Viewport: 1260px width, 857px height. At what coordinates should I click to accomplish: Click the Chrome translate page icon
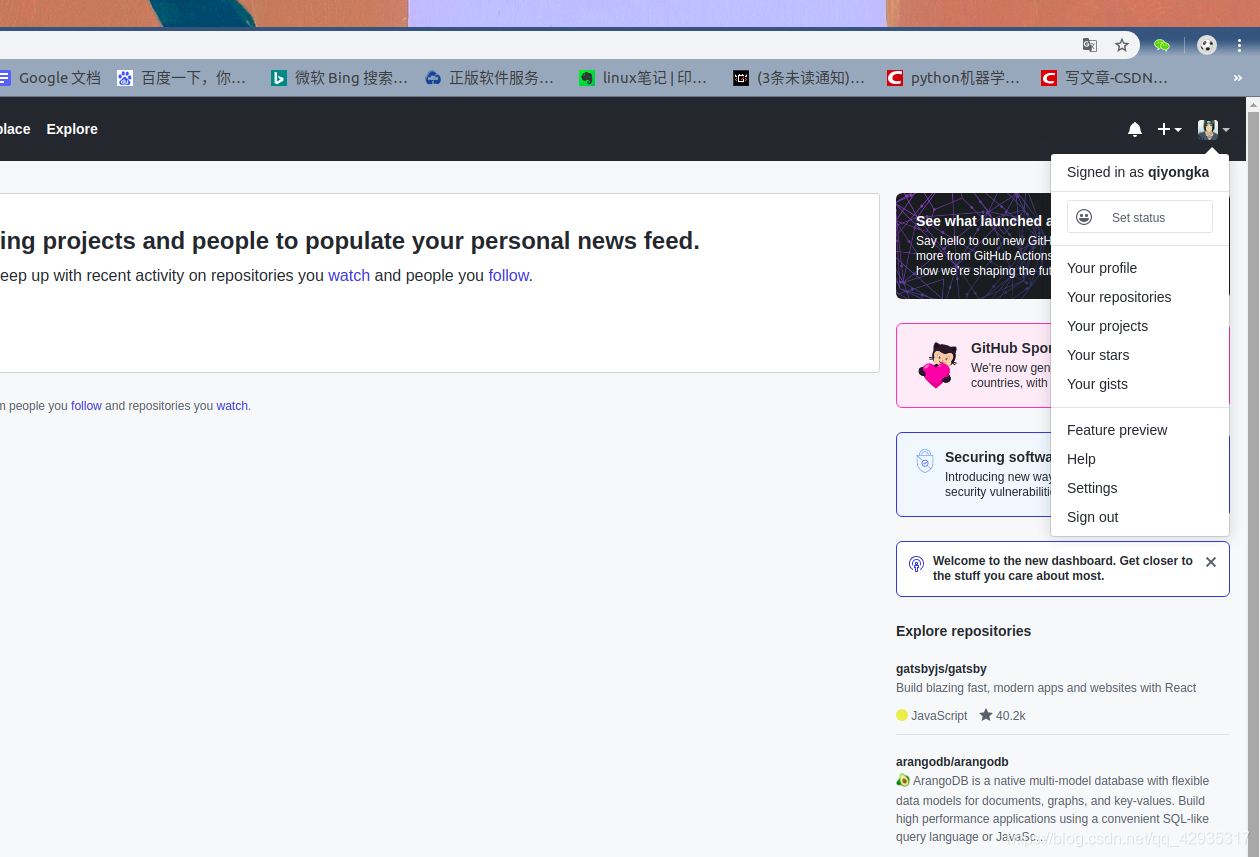[1090, 45]
